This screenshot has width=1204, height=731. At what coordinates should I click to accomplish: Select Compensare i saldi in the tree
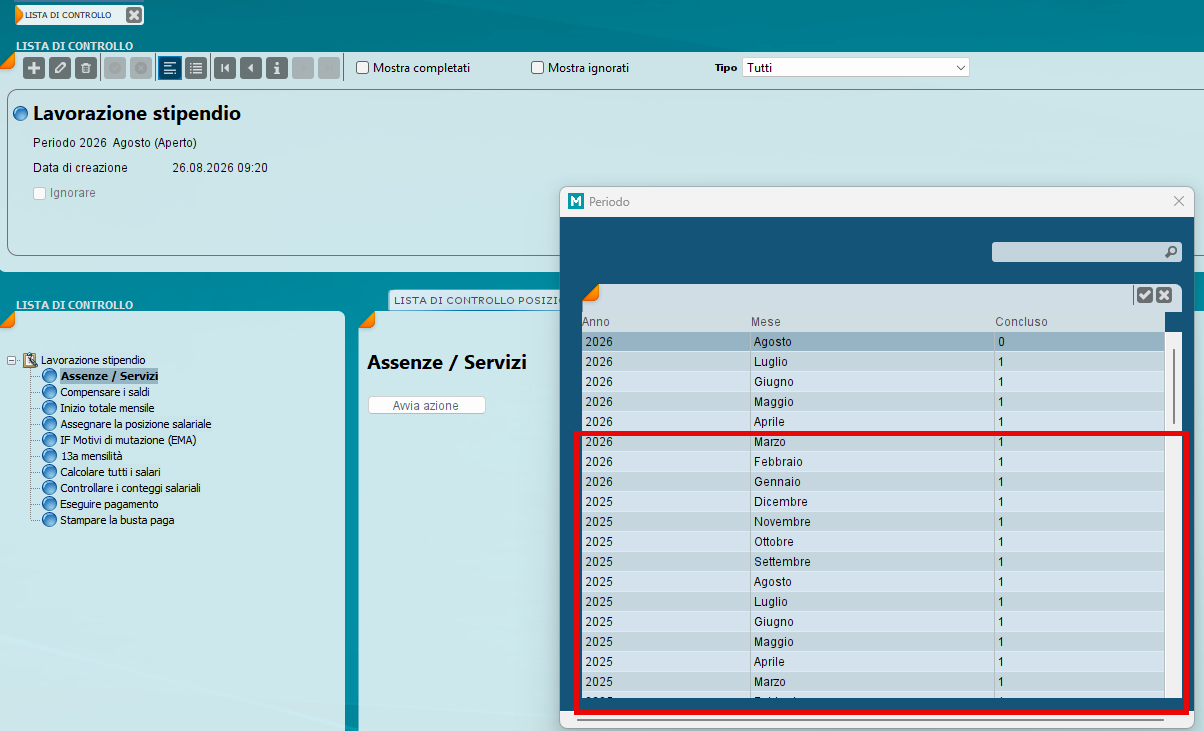click(x=105, y=392)
